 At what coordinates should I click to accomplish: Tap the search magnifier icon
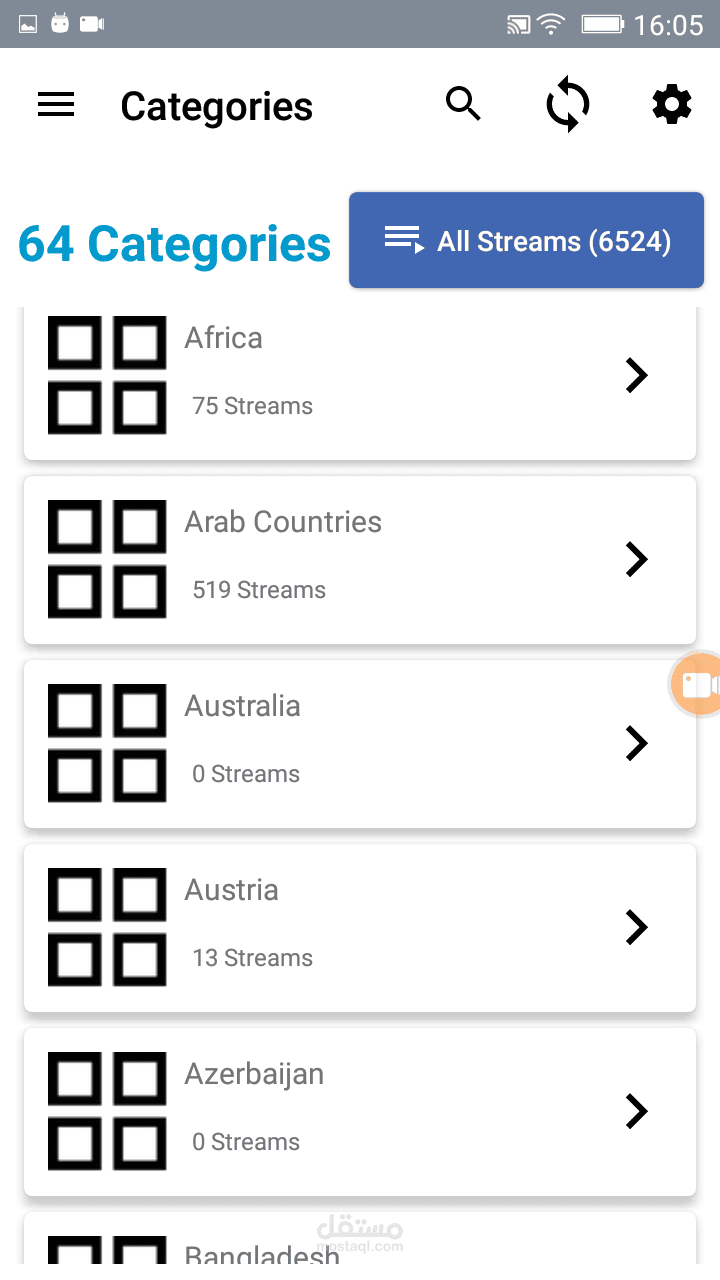pyautogui.click(x=463, y=103)
